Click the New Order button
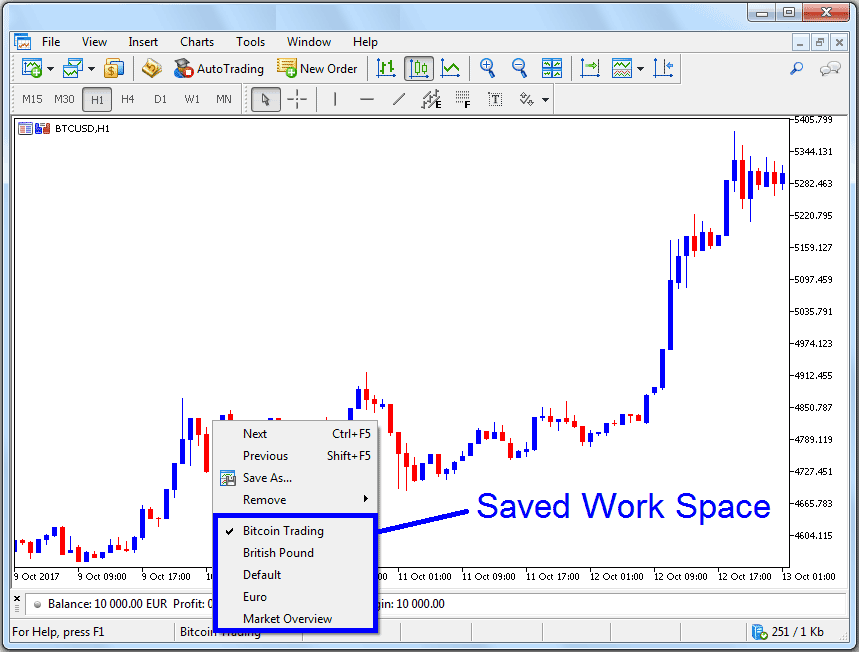 coord(318,68)
